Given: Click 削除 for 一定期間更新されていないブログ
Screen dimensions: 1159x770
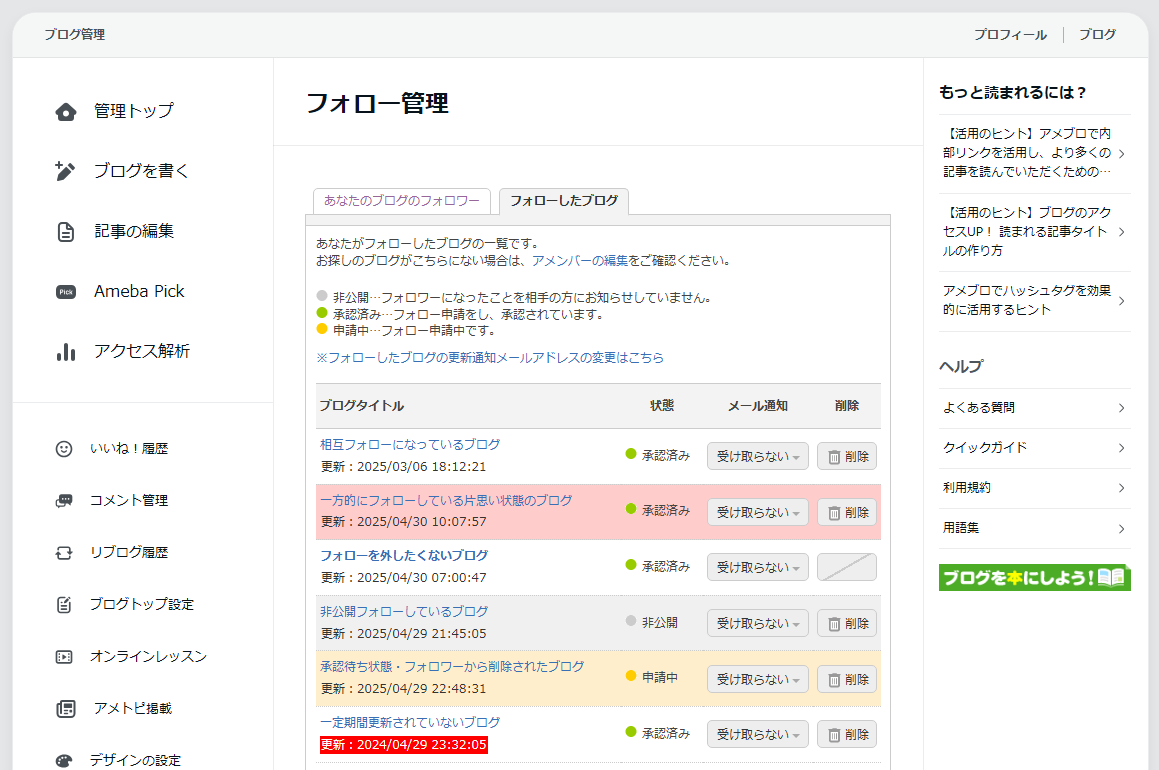Looking at the screenshot, I should tap(847, 735).
